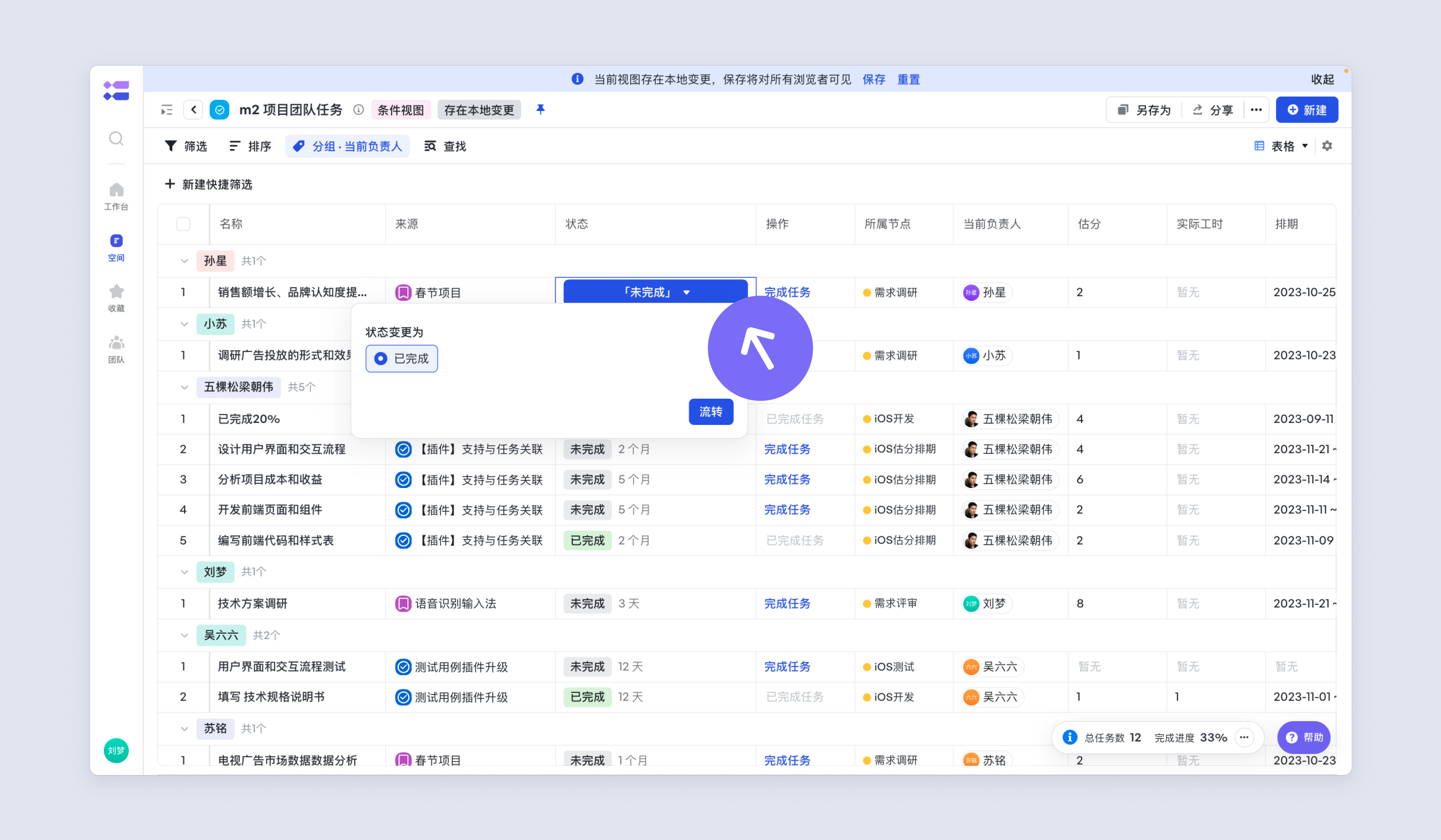The width and height of the screenshot is (1441, 840).
Task: Click the 存在本地变更 tag
Action: [x=479, y=110]
